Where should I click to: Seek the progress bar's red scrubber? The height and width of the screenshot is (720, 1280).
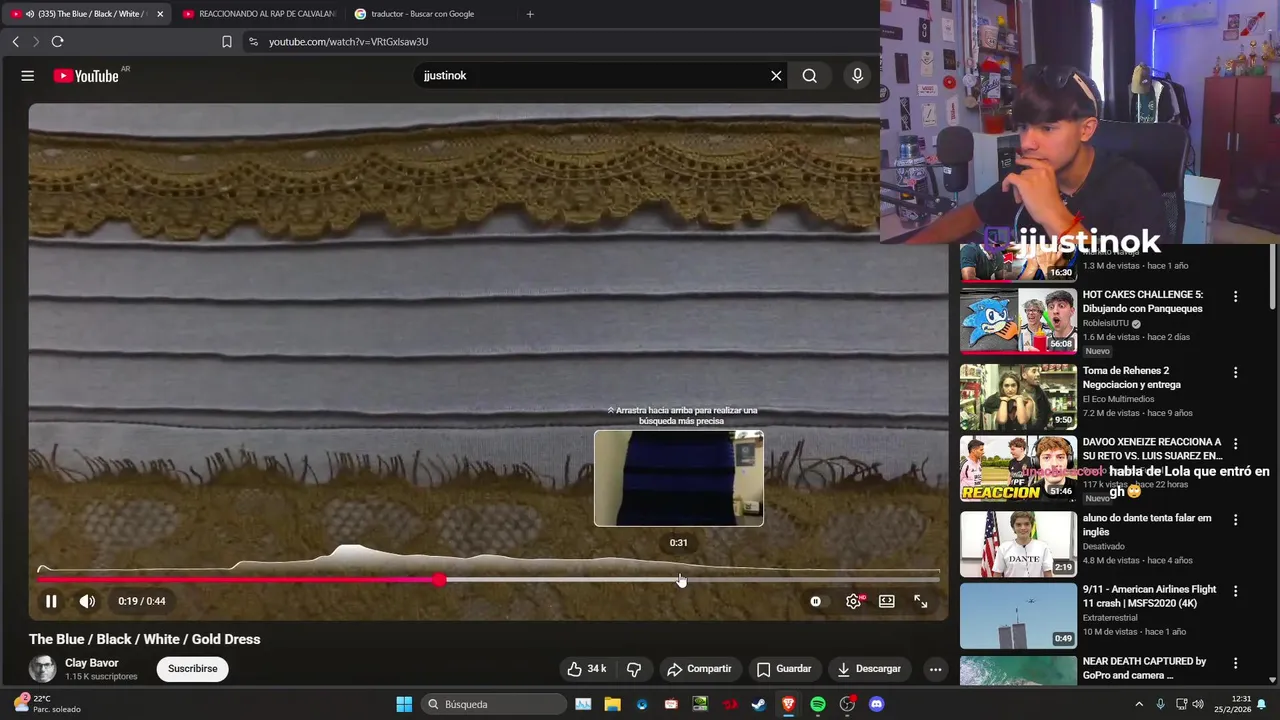(440, 580)
